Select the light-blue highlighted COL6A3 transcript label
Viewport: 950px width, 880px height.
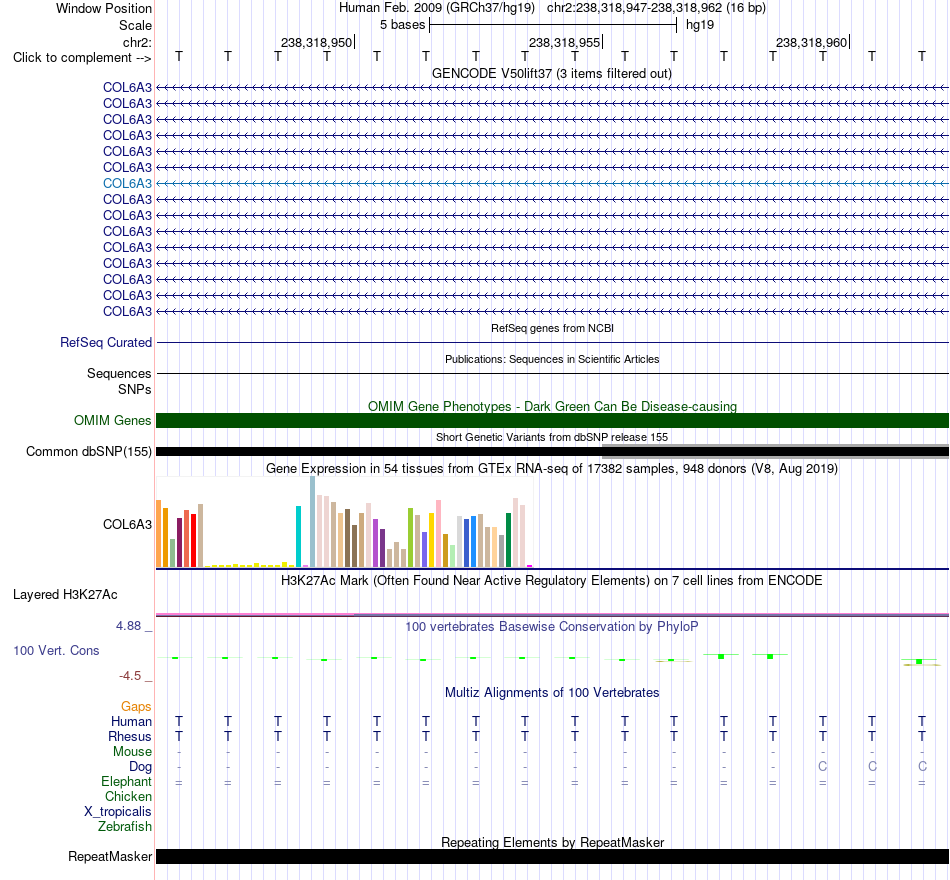[x=127, y=183]
